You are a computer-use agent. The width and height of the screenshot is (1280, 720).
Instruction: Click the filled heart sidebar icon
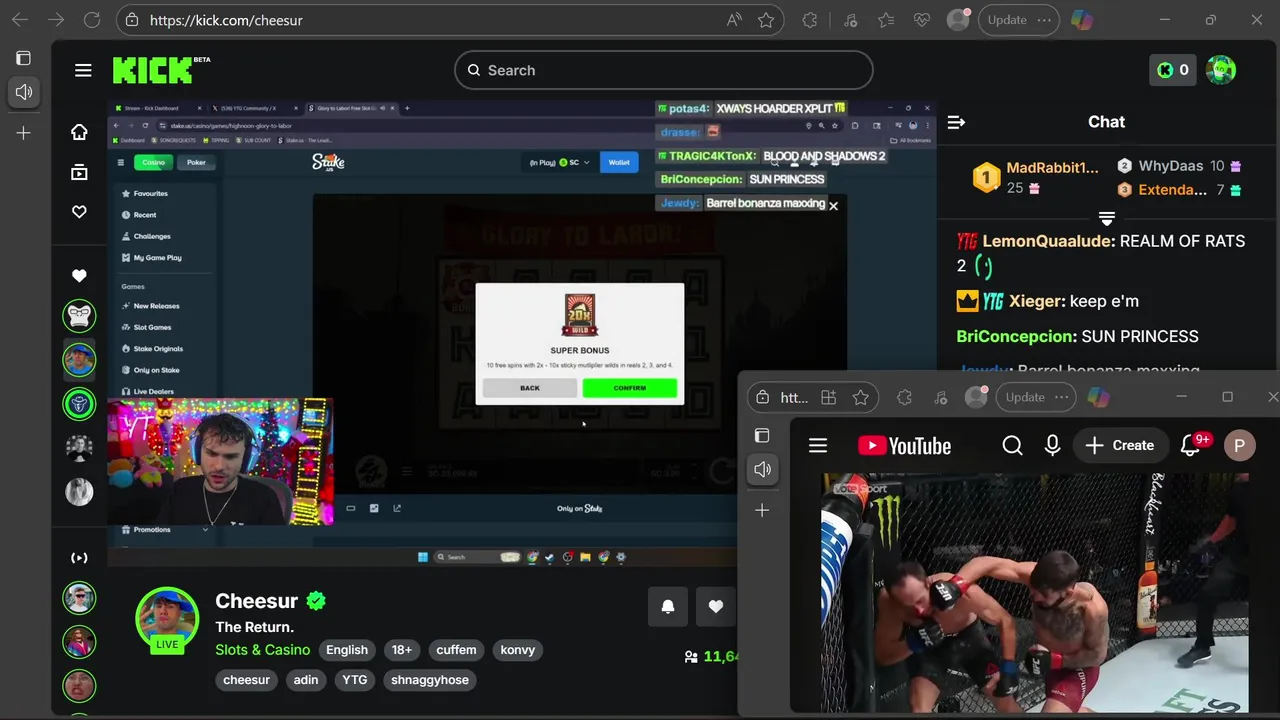79,275
